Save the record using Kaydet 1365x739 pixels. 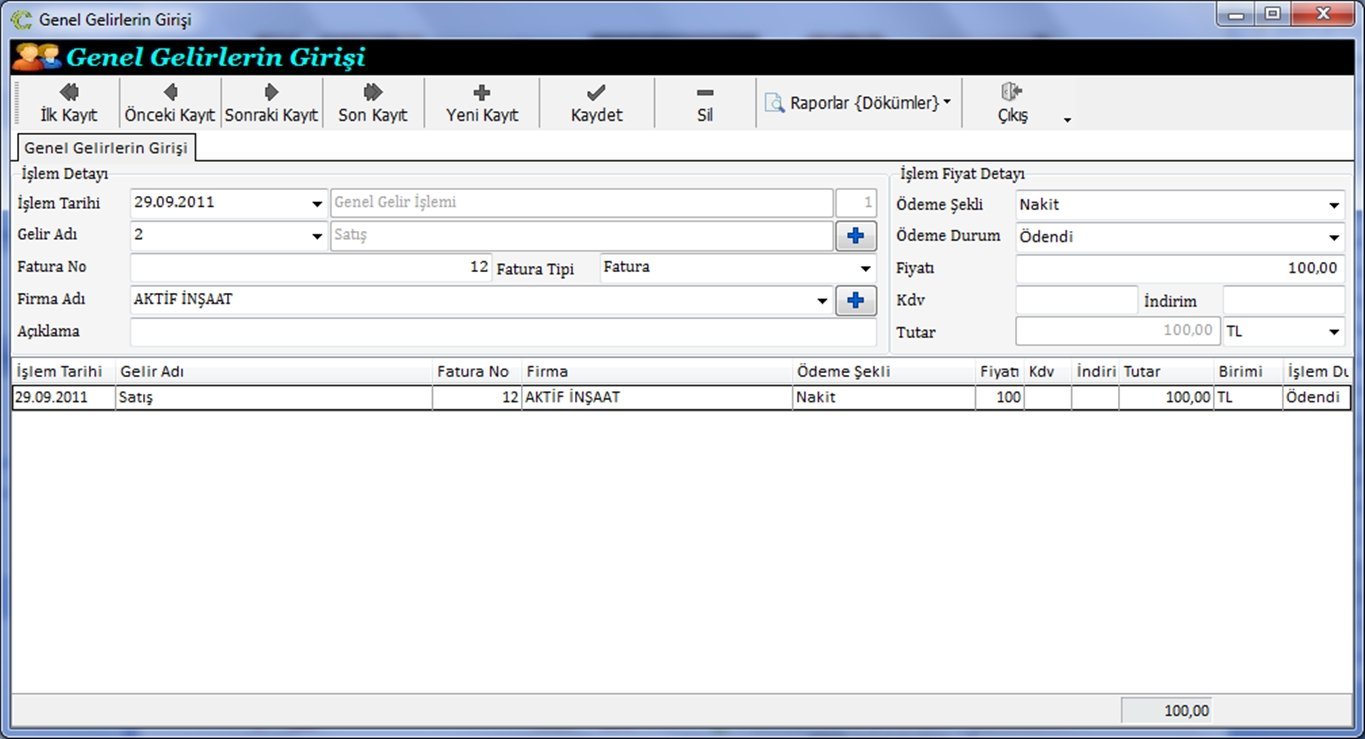[x=596, y=103]
